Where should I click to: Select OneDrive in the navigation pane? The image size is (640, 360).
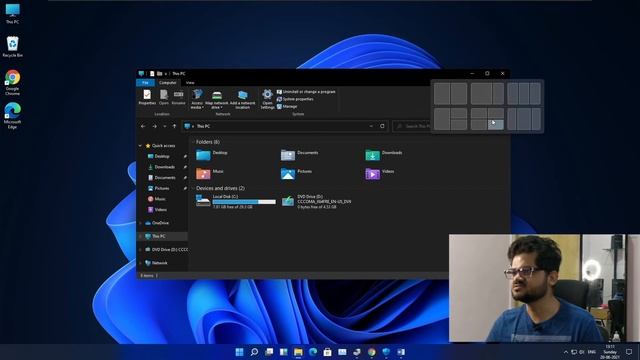click(160, 223)
